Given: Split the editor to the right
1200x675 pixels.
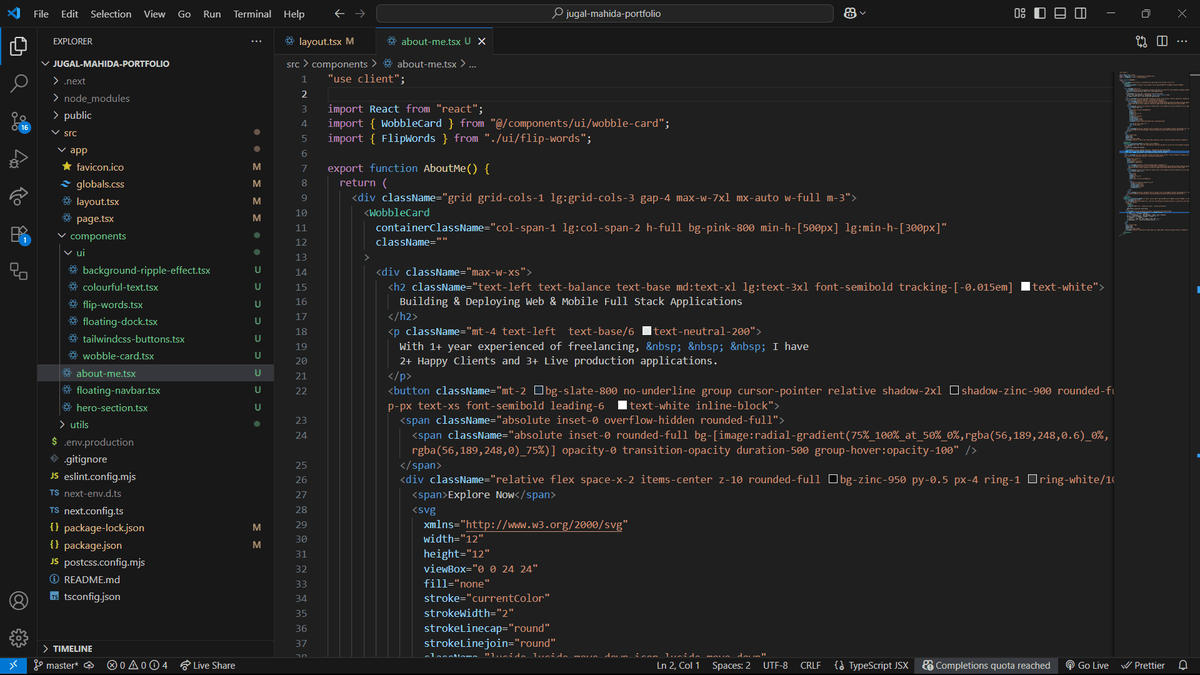Looking at the screenshot, I should pyautogui.click(x=1162, y=41).
